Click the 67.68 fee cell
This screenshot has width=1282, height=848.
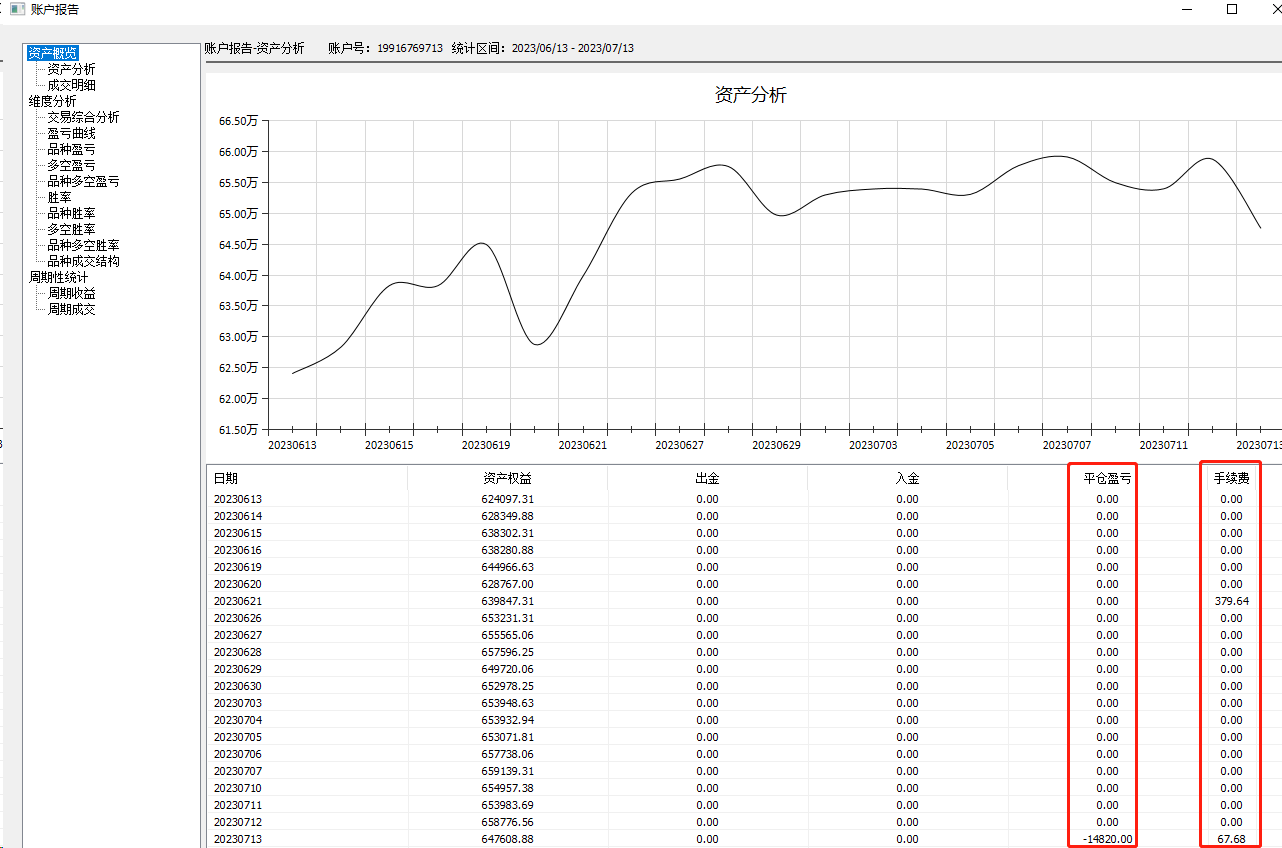click(1231, 839)
